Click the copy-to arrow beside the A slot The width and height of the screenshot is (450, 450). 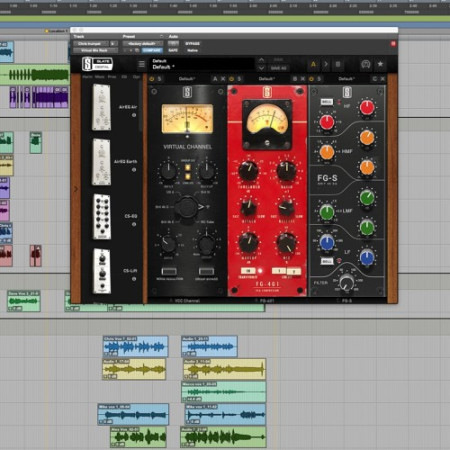(x=326, y=64)
